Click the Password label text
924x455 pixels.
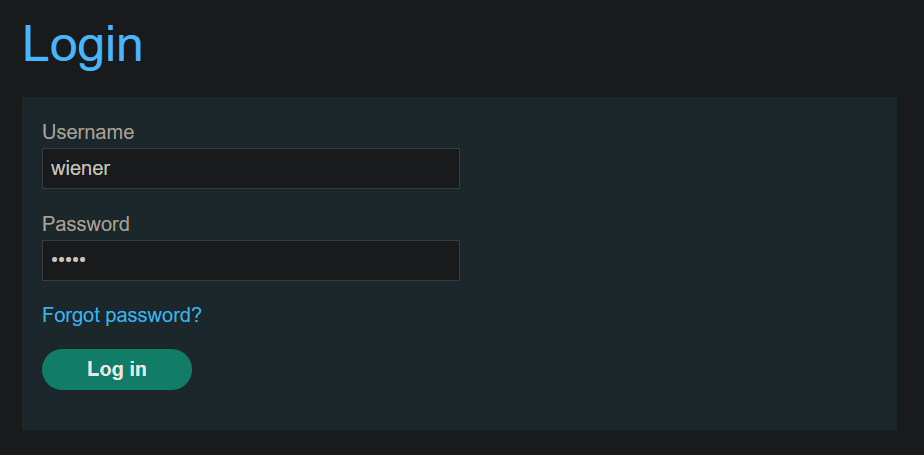pyautogui.click(x=86, y=224)
